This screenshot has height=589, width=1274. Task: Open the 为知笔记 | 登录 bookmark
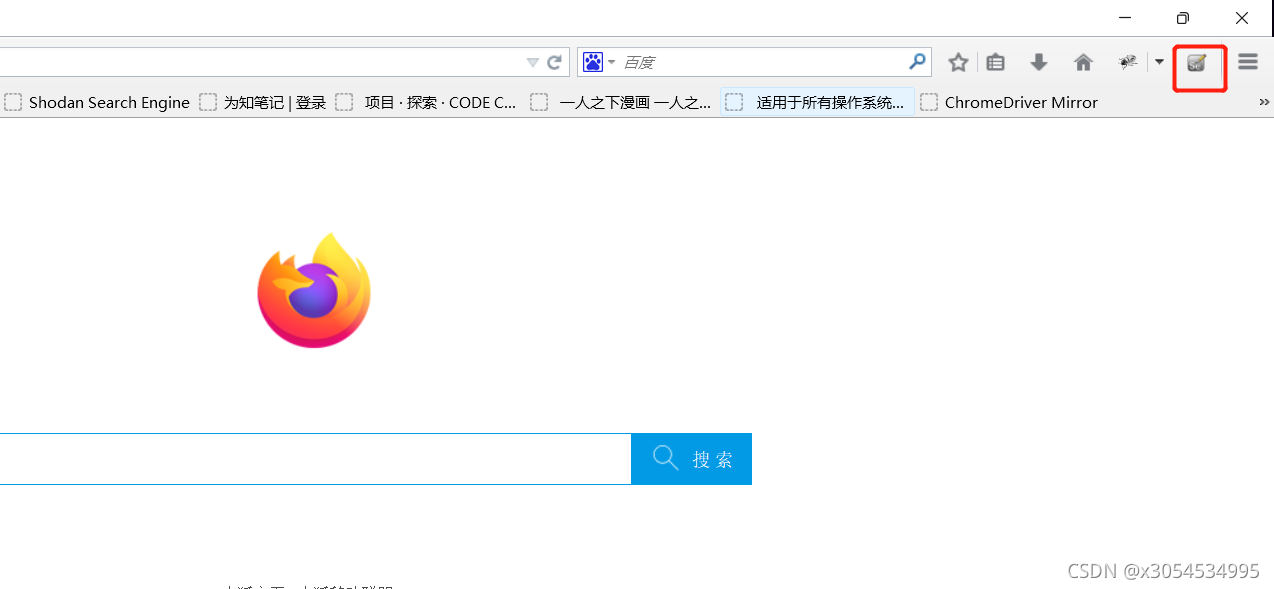(x=263, y=102)
